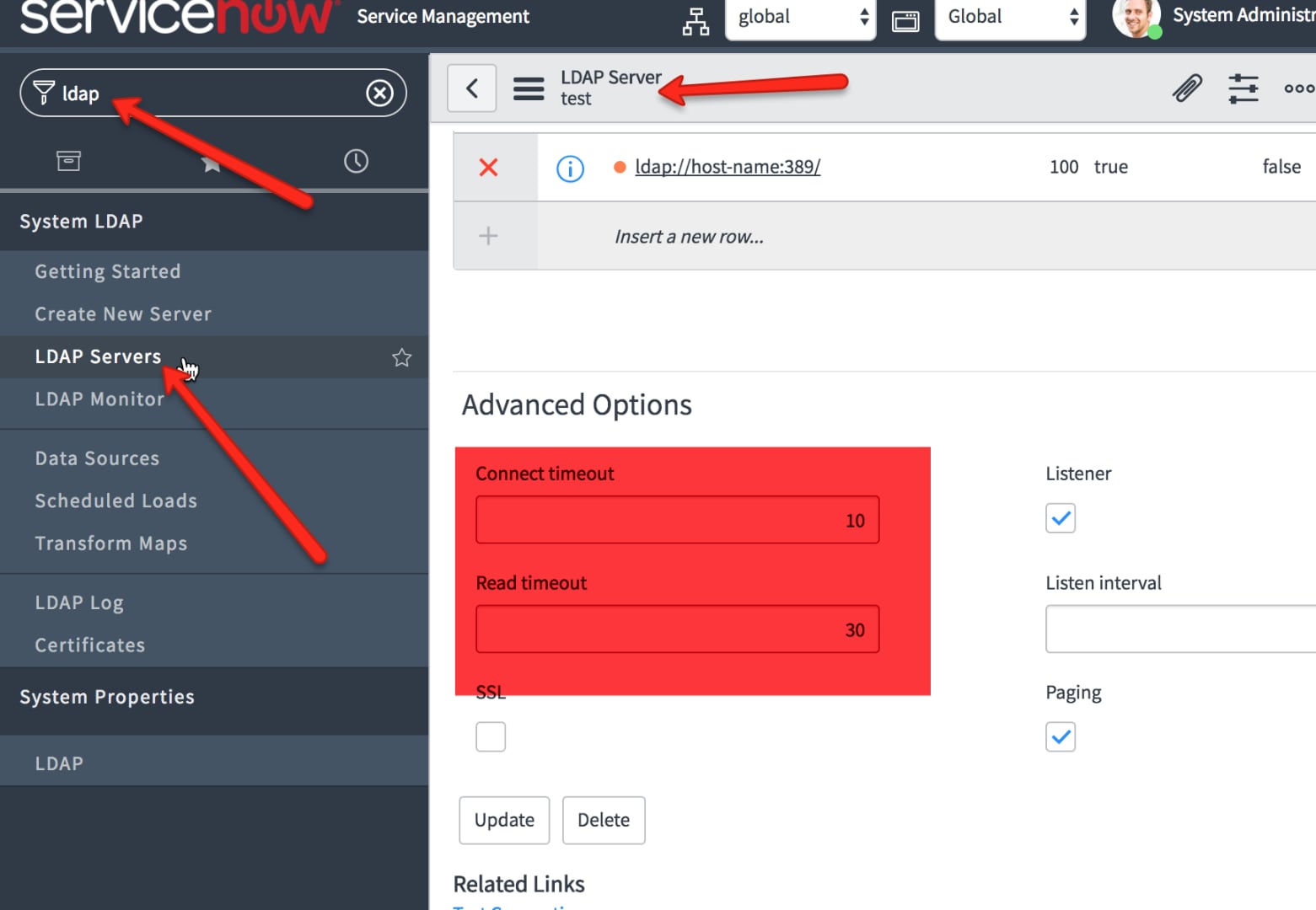This screenshot has height=910, width=1316.
Task: Go back with the chevron button
Action: (471, 88)
